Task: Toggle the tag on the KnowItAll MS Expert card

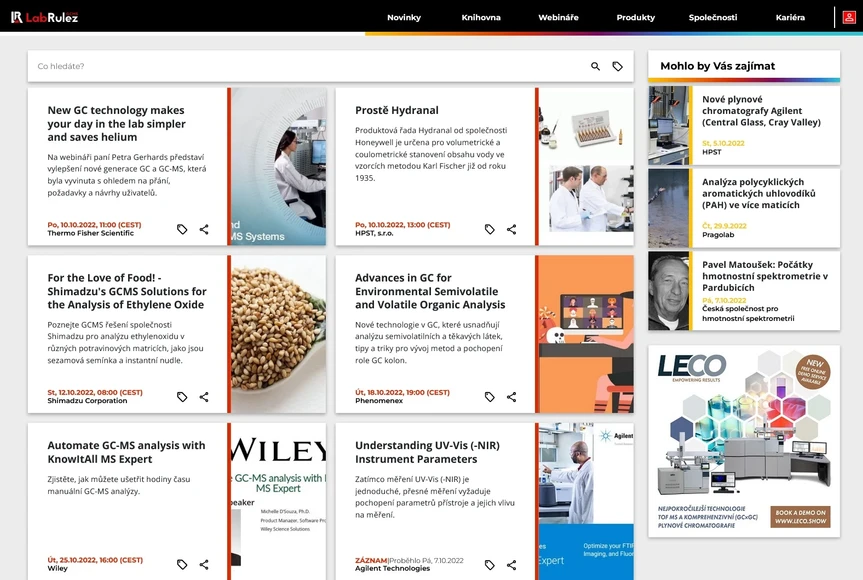Action: pos(182,565)
